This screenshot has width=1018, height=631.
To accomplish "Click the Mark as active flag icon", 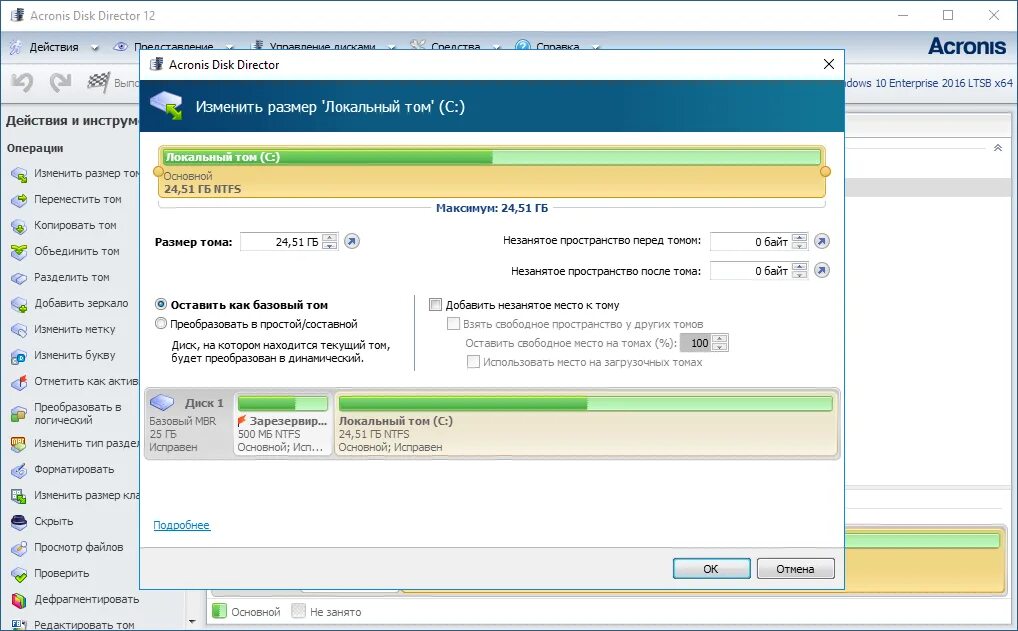I will point(19,382).
